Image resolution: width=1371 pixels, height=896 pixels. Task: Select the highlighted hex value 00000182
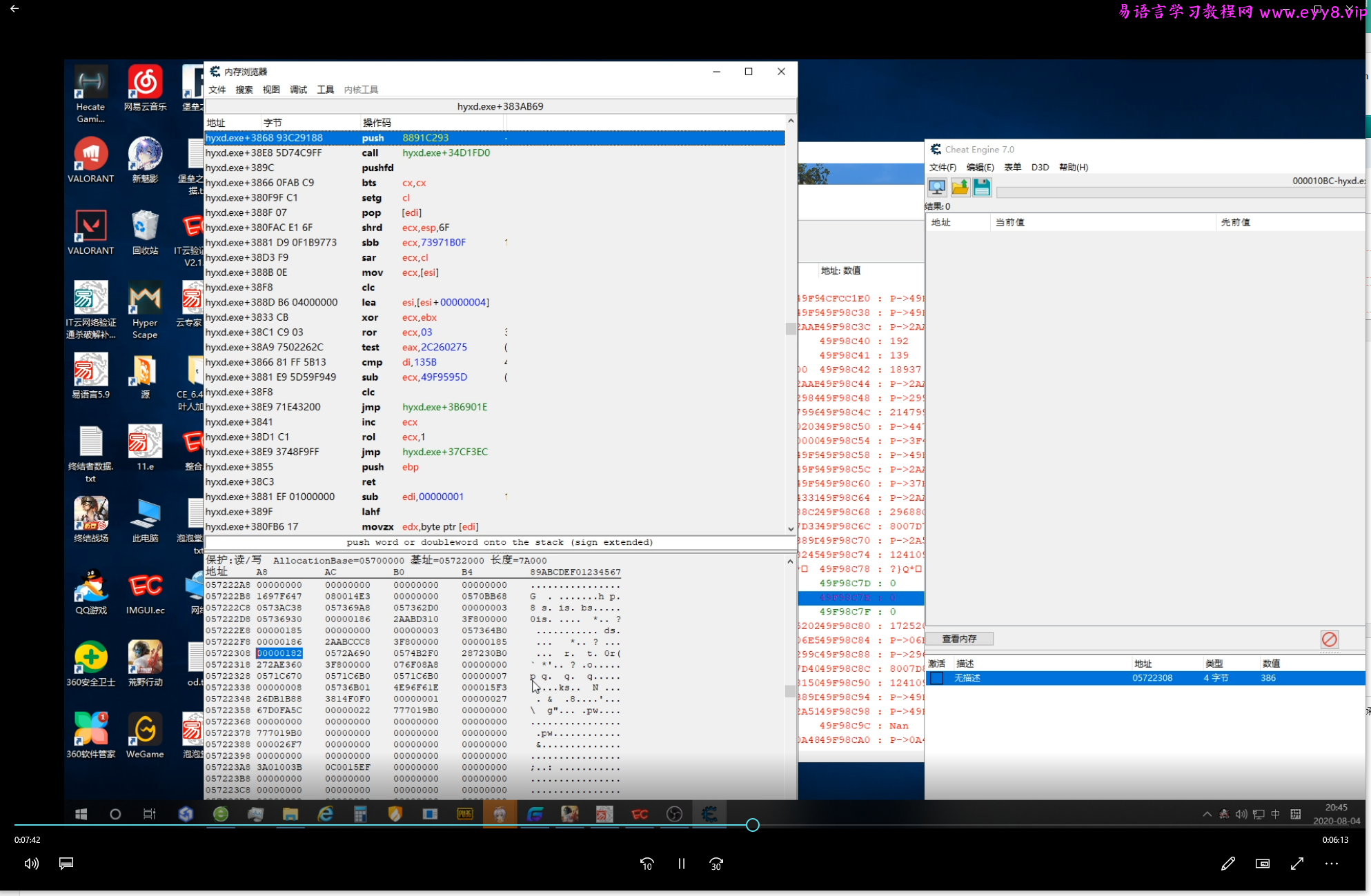[x=279, y=653]
